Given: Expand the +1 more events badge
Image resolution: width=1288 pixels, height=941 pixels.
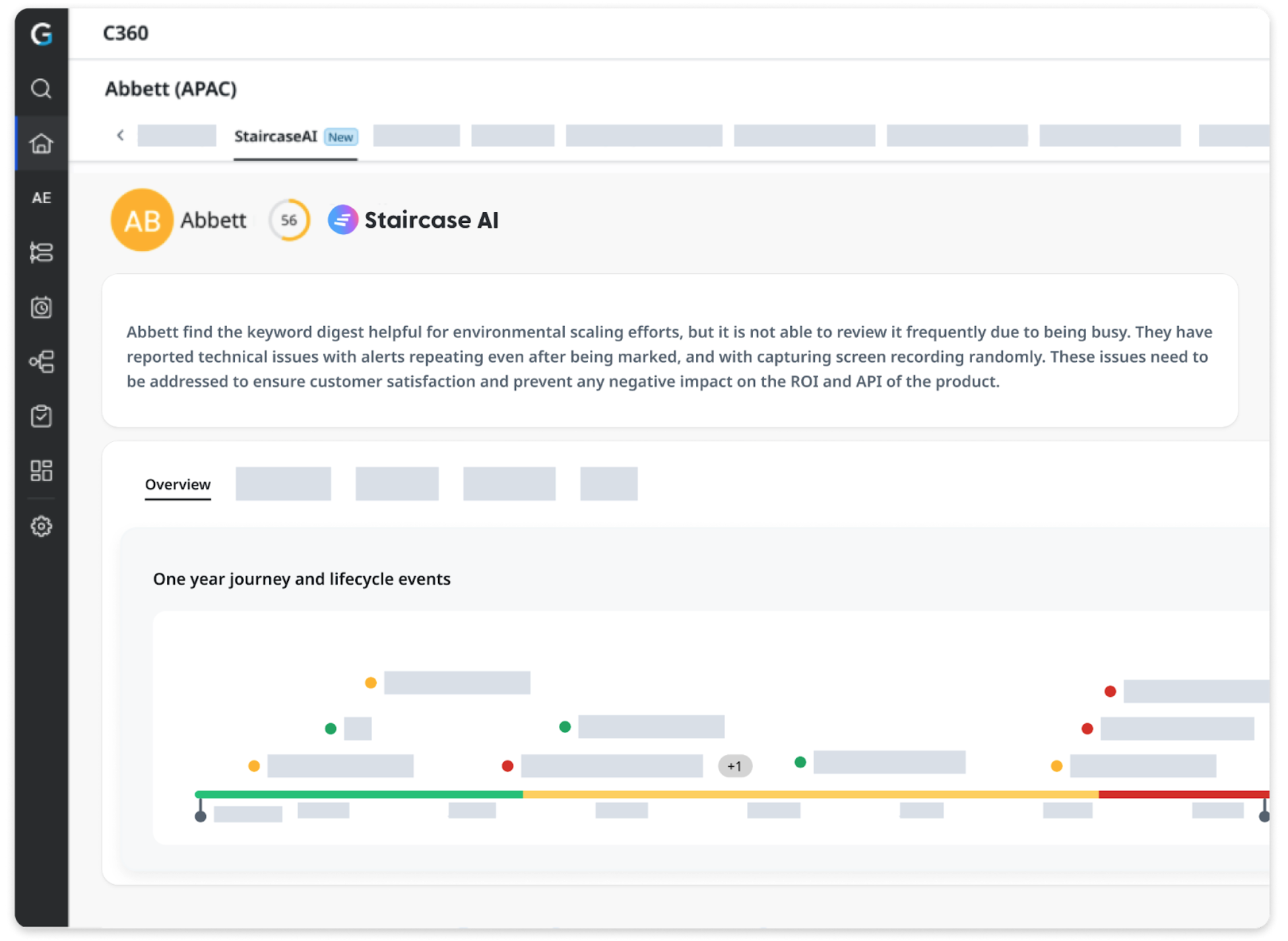Looking at the screenshot, I should (x=734, y=766).
